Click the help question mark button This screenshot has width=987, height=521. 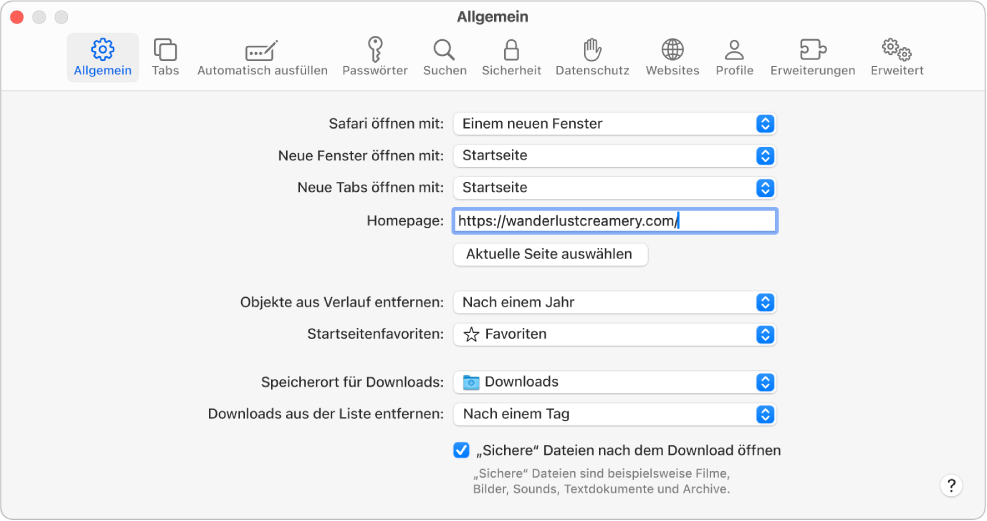pos(951,485)
